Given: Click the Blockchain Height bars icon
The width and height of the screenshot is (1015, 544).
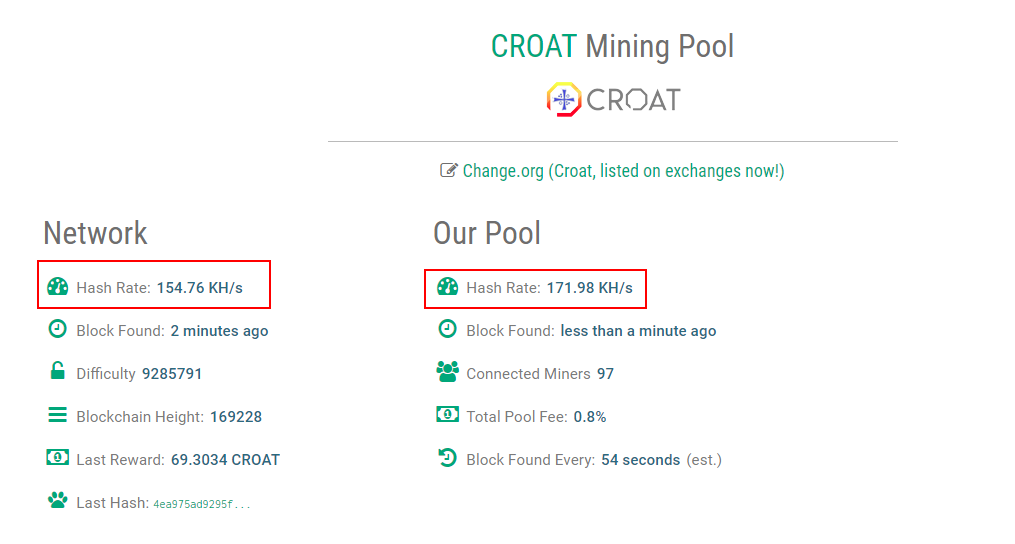Looking at the screenshot, I should click(x=58, y=414).
